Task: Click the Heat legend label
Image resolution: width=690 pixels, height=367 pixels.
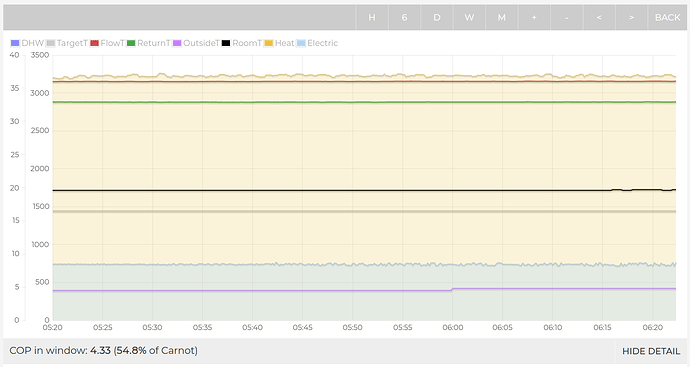Action: point(284,43)
